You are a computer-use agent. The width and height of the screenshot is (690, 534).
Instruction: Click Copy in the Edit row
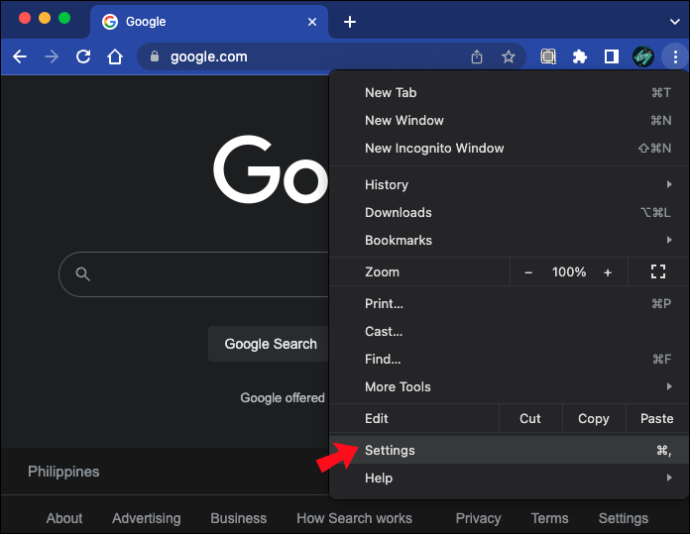(x=594, y=418)
